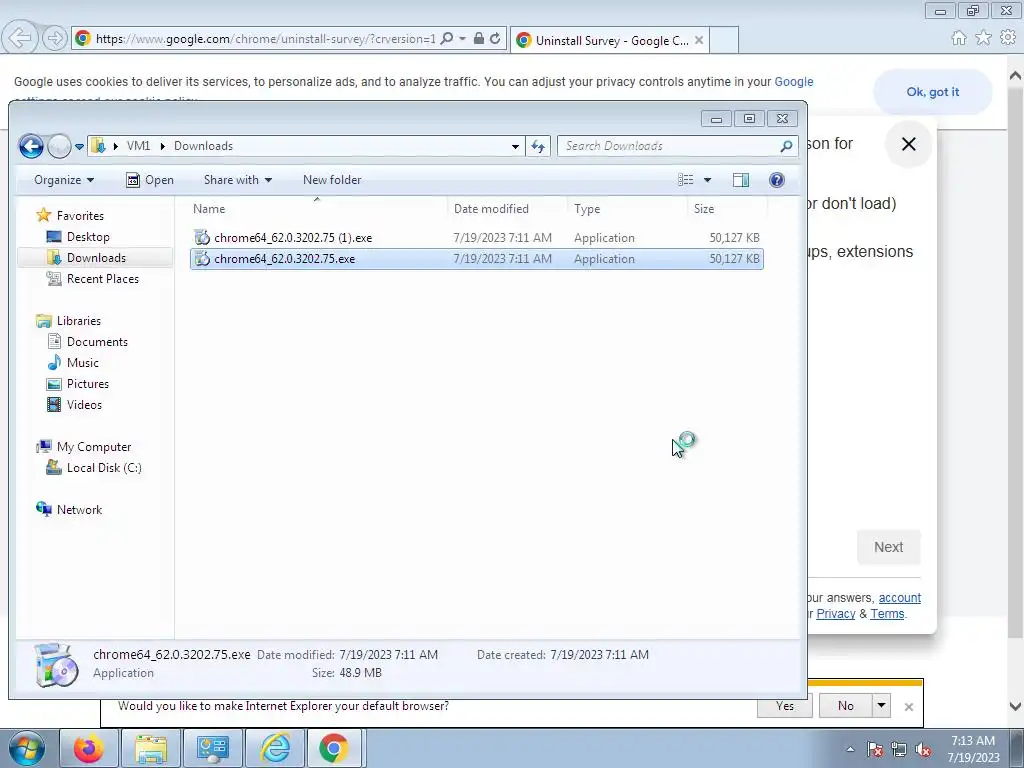Click Ok, got it cookie button

(933, 92)
